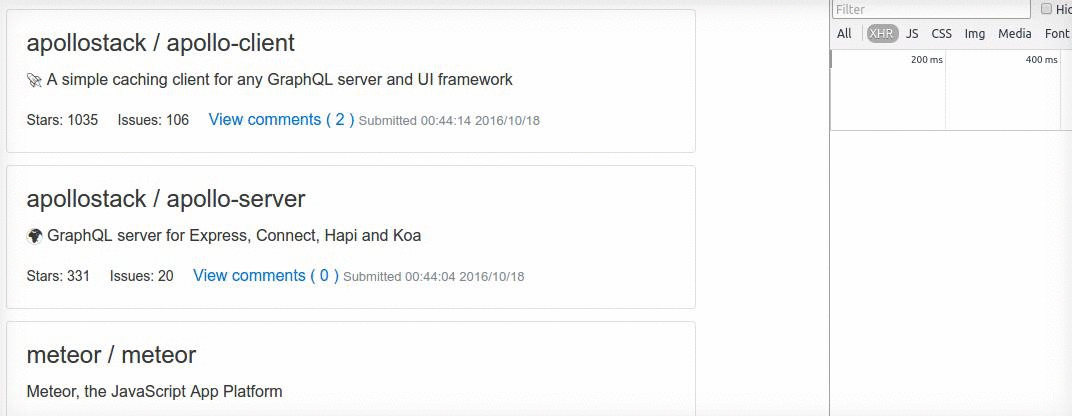Select the CSS network filter

tap(941, 34)
